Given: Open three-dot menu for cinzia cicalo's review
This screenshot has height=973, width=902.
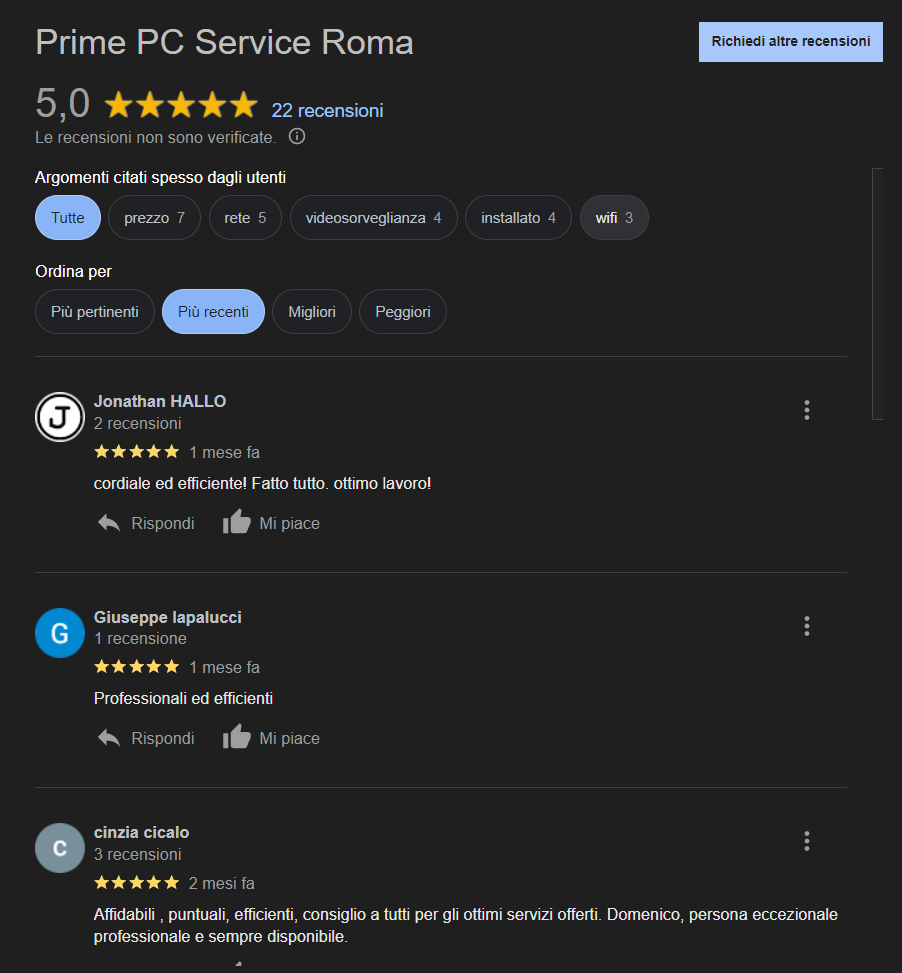Looking at the screenshot, I should [x=806, y=841].
